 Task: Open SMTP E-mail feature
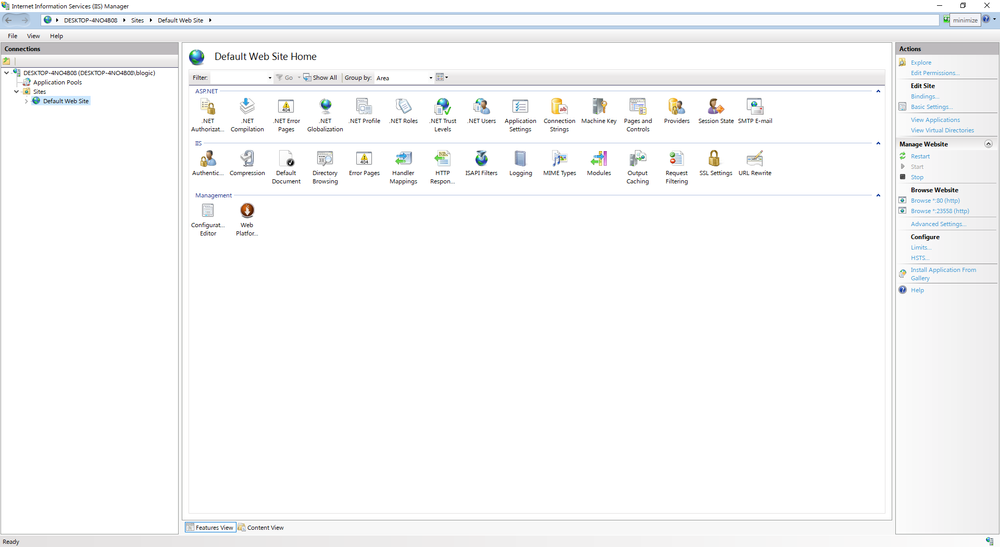click(755, 111)
